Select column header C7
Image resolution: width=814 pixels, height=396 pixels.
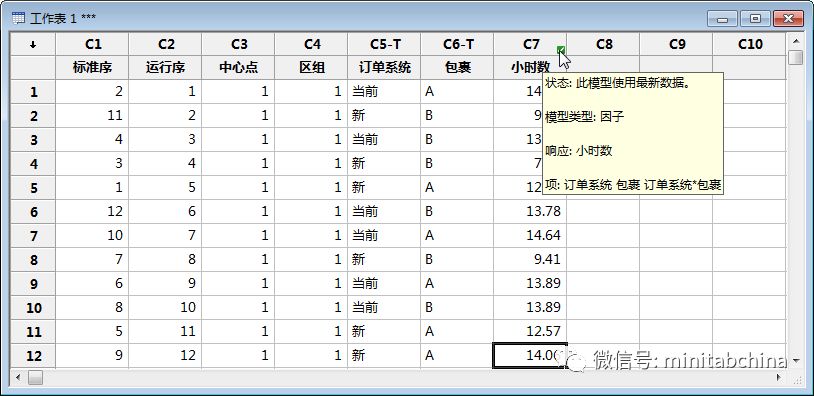tap(531, 45)
